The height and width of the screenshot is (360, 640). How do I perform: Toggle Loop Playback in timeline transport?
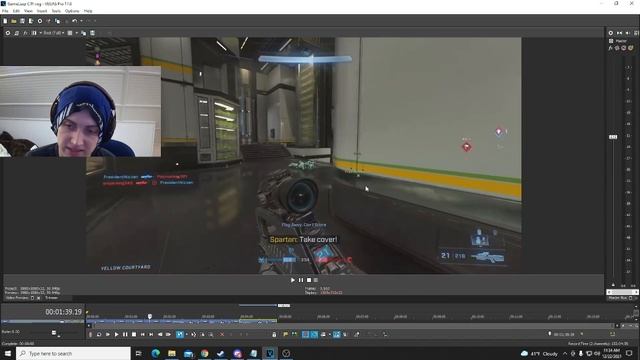coord(99,334)
